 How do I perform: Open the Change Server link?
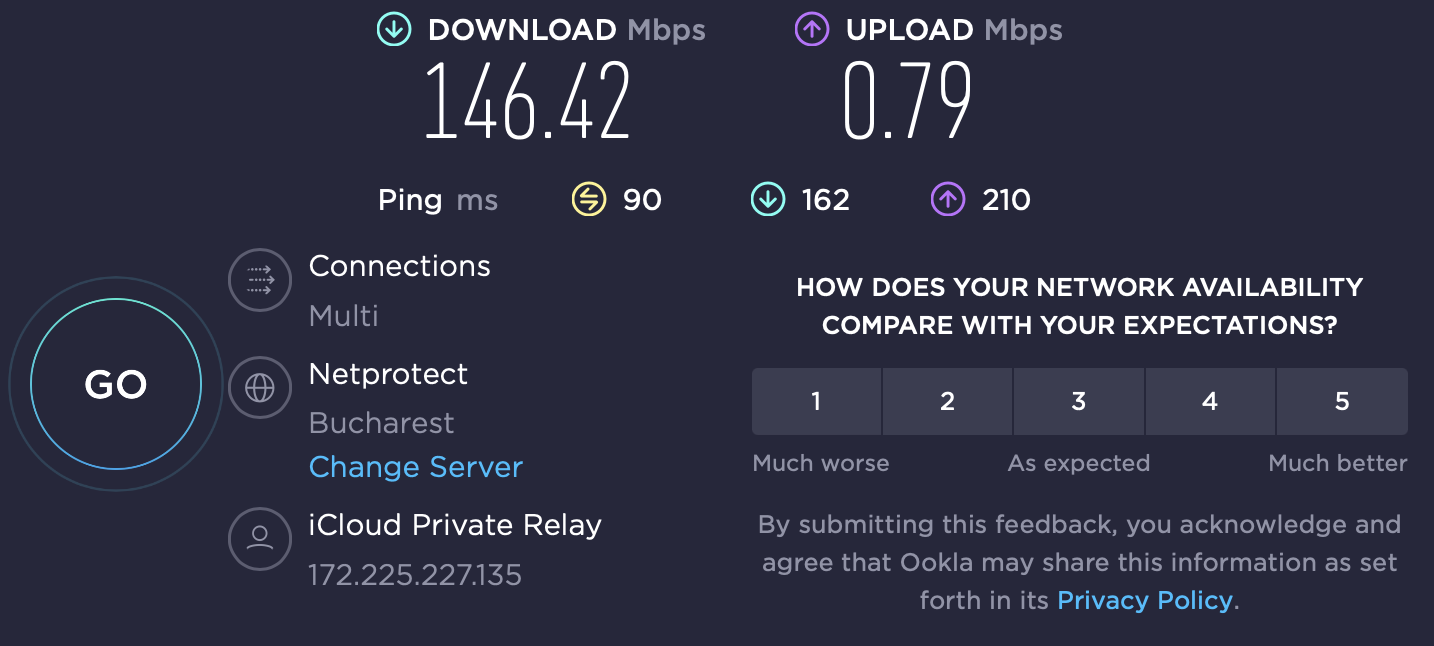pyautogui.click(x=415, y=467)
